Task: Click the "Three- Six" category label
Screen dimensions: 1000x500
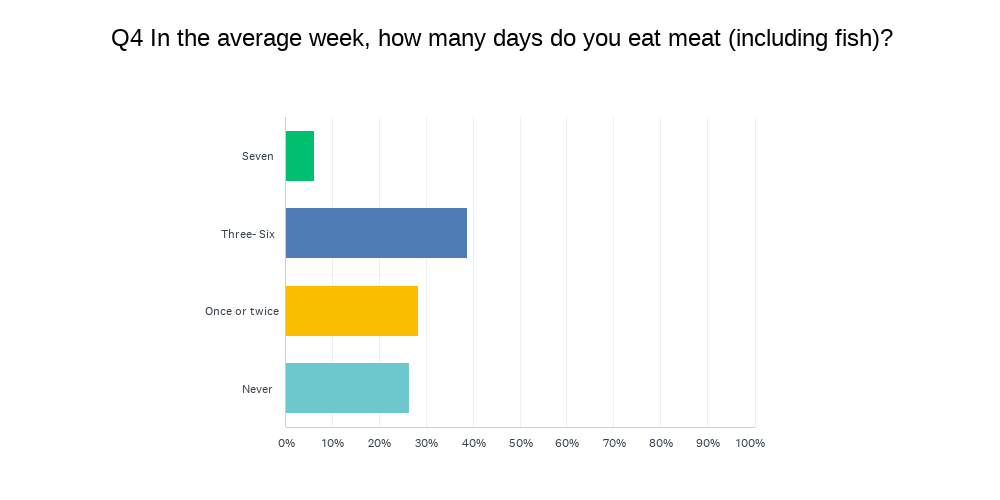Action: tap(248, 234)
